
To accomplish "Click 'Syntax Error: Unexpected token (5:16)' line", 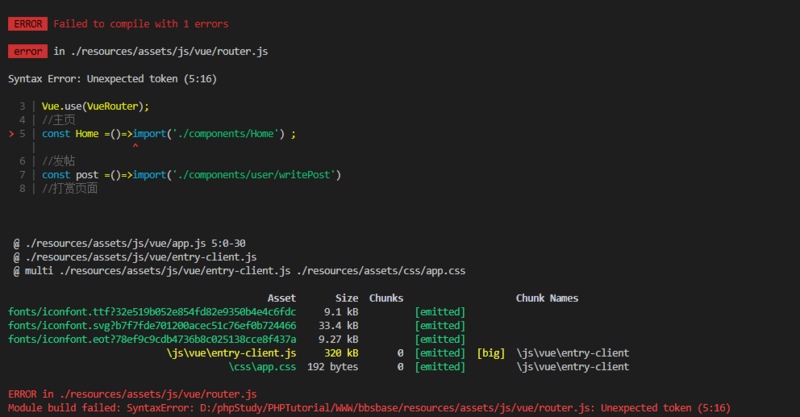I will 112,79.
